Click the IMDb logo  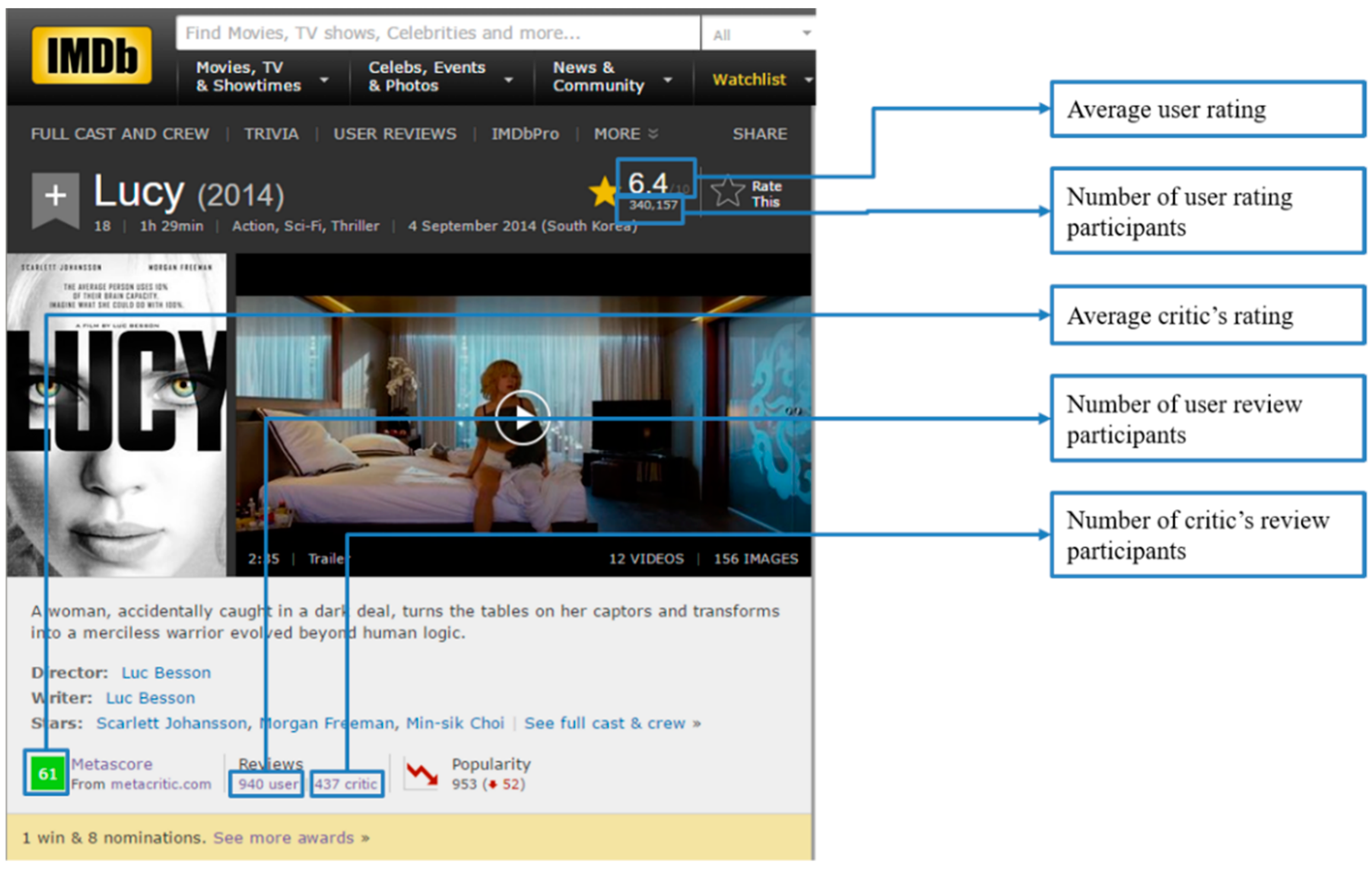tap(92, 55)
